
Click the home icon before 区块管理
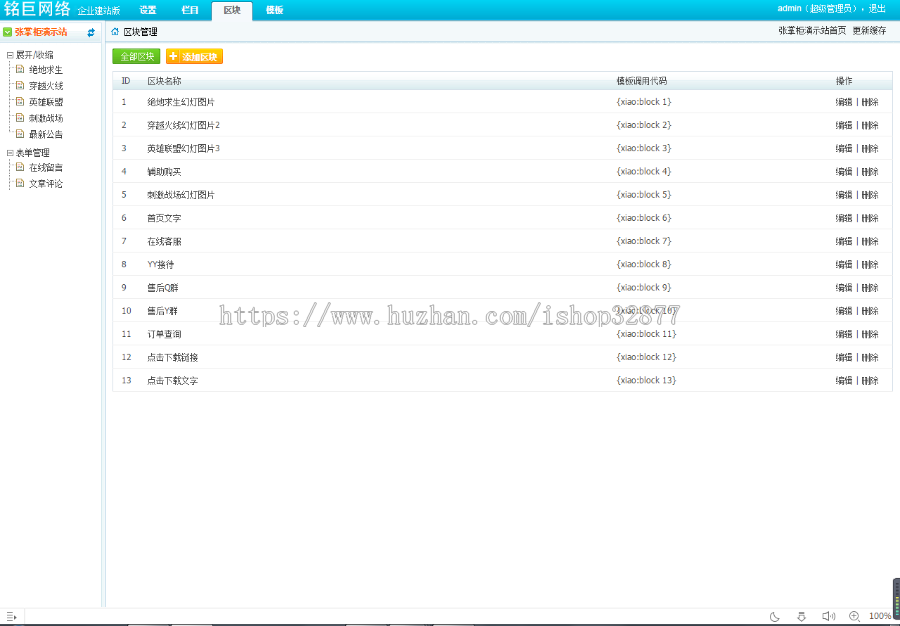[115, 32]
